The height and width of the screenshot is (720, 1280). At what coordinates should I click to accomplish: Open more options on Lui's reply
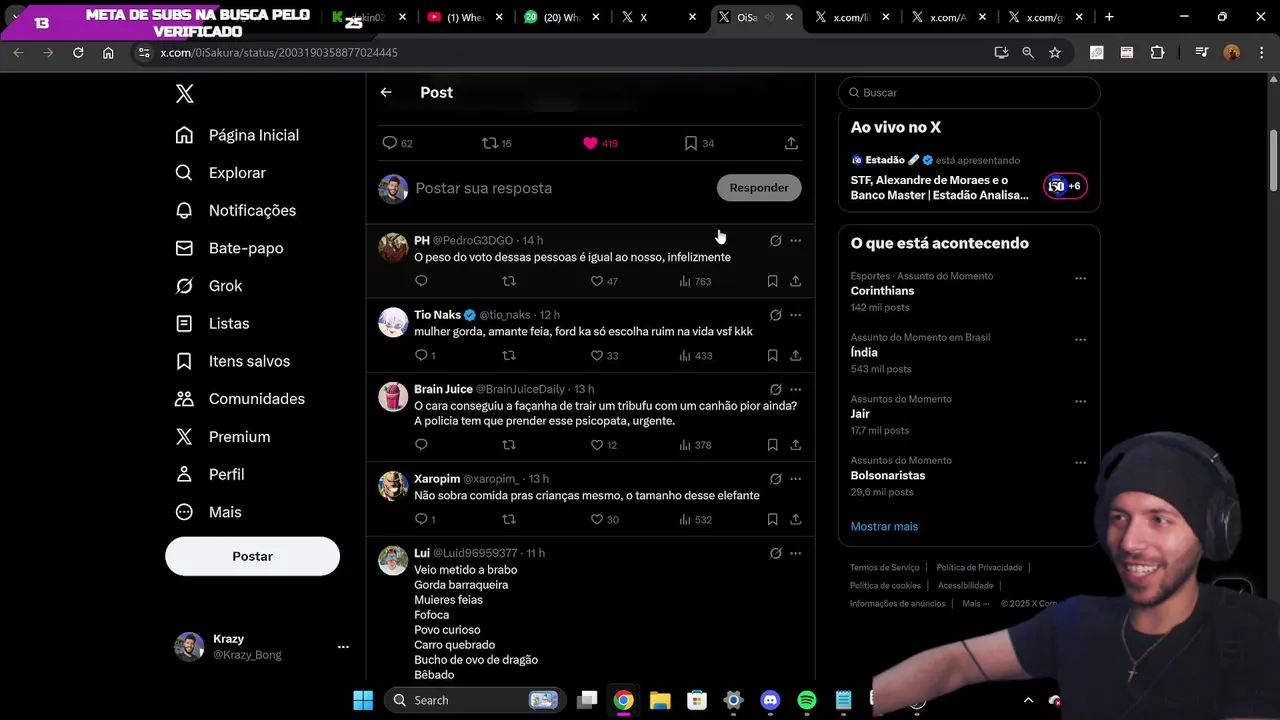795,553
